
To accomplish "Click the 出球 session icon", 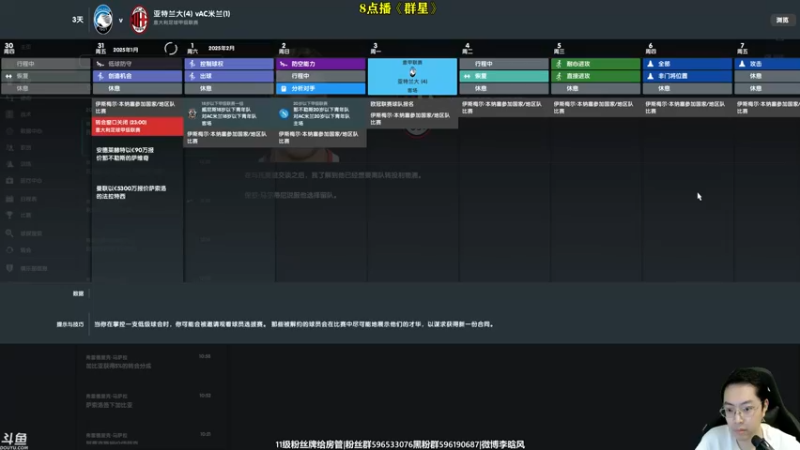I will [x=192, y=76].
